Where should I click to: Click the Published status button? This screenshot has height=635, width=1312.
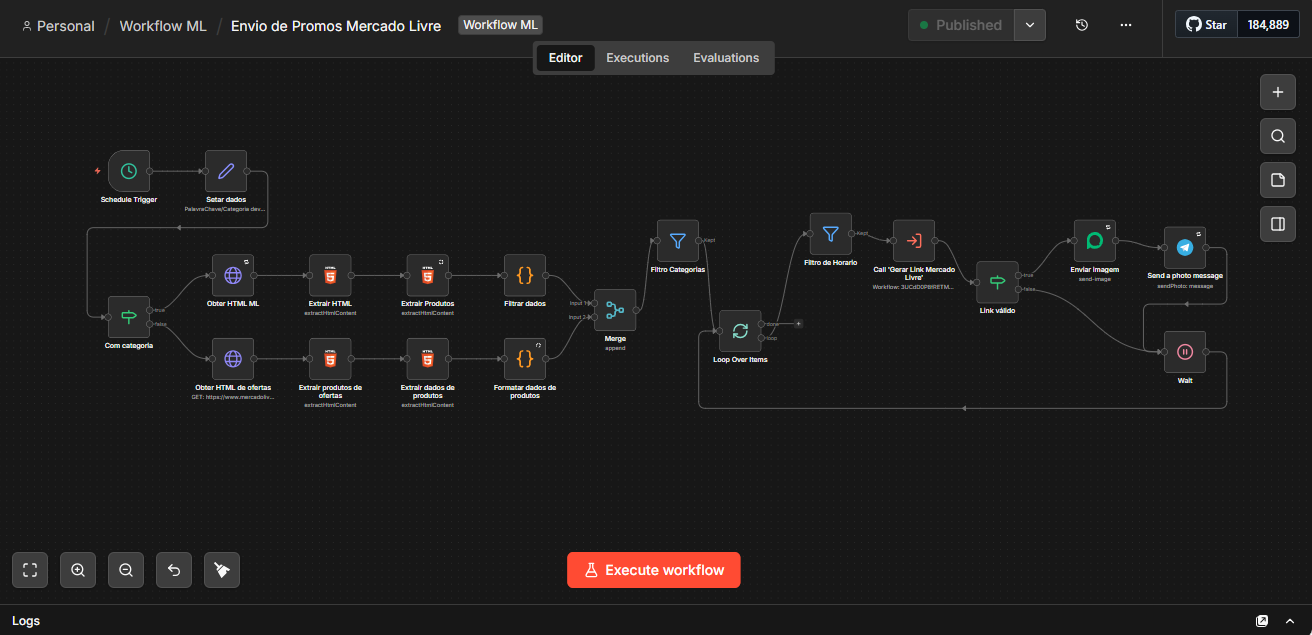click(961, 25)
